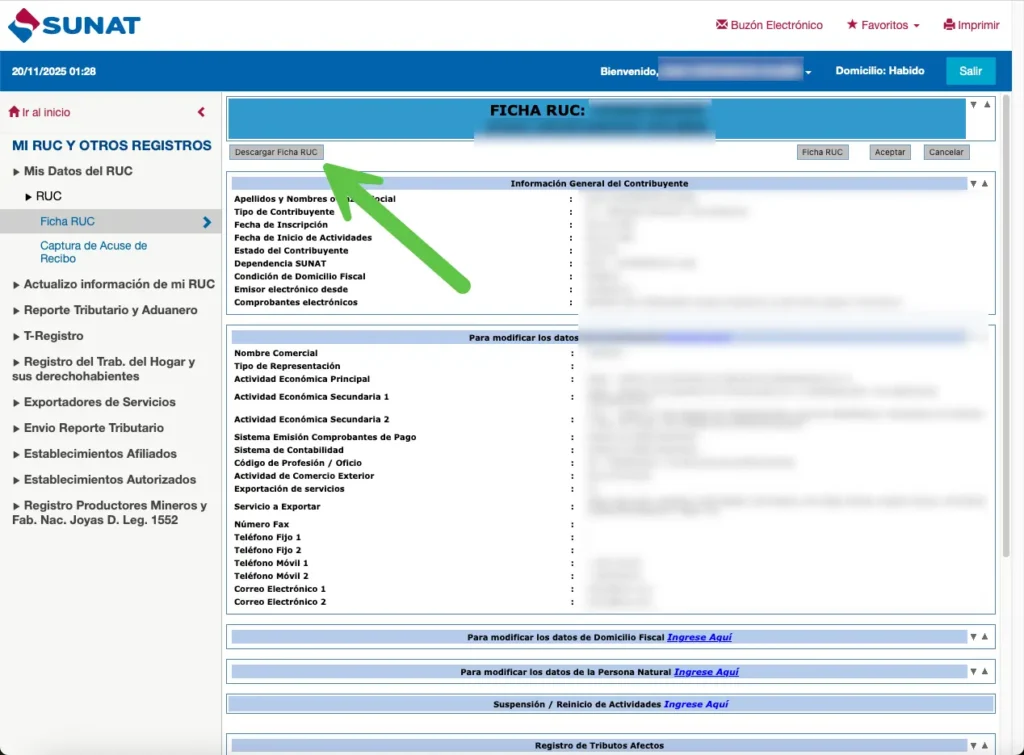Image resolution: width=1024 pixels, height=755 pixels.
Task: Click the Imprimir printer icon
Action: [949, 25]
